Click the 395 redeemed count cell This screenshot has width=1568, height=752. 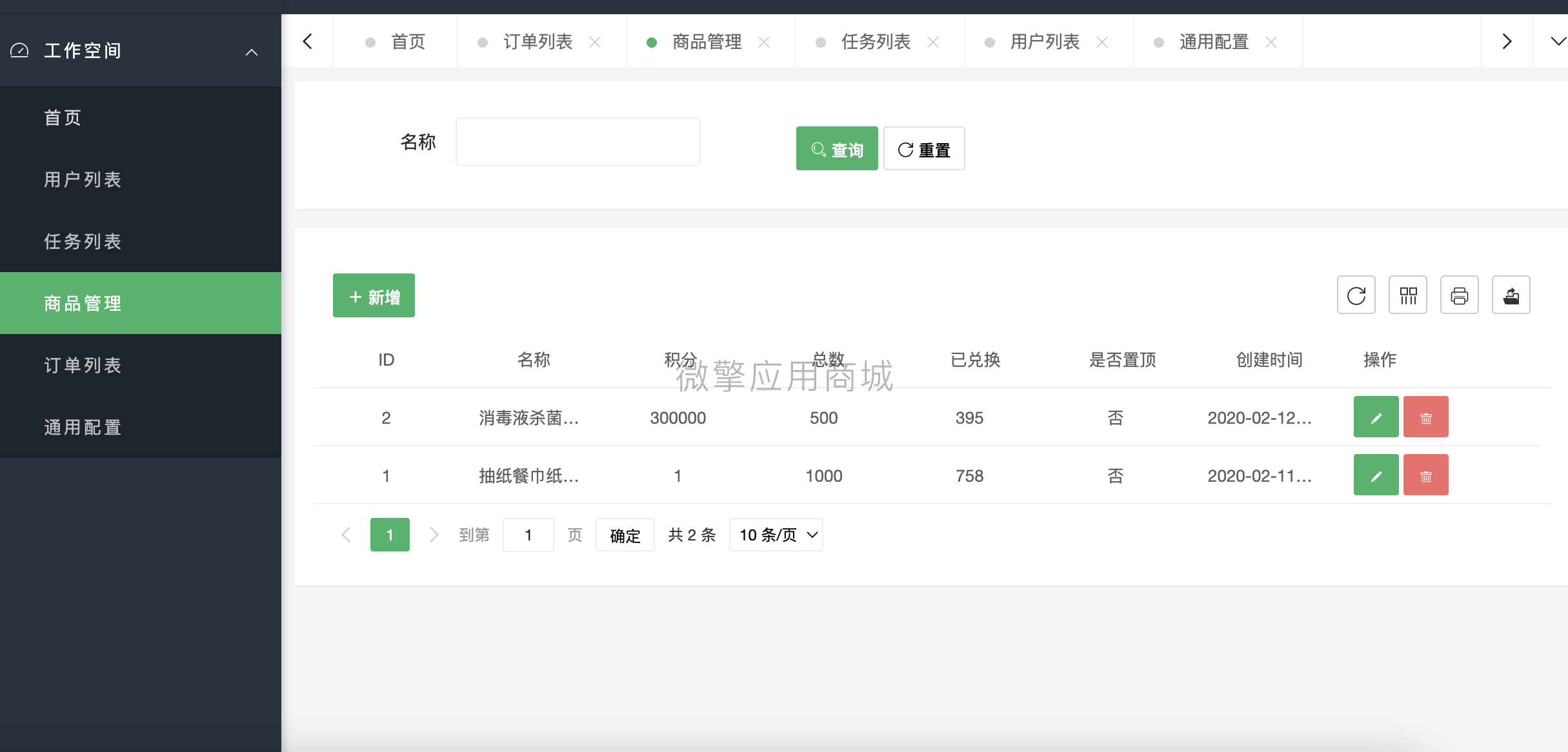970,418
